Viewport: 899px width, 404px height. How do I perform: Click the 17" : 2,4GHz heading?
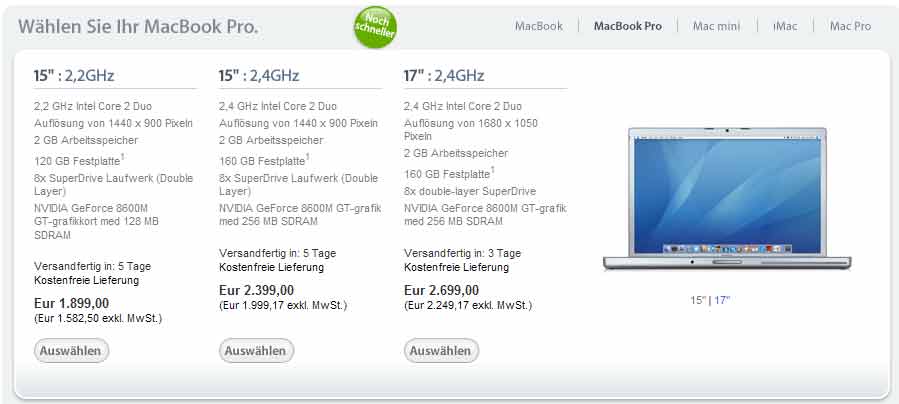(x=444, y=76)
